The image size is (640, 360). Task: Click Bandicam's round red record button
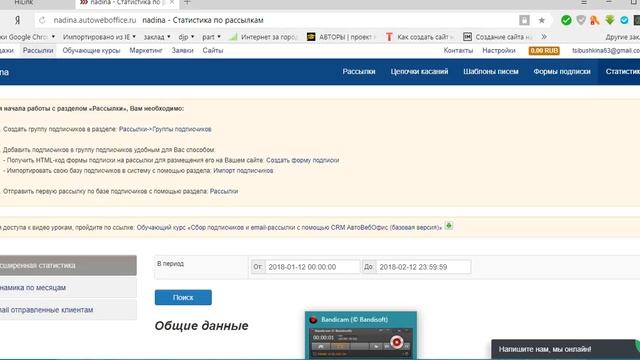point(396,342)
